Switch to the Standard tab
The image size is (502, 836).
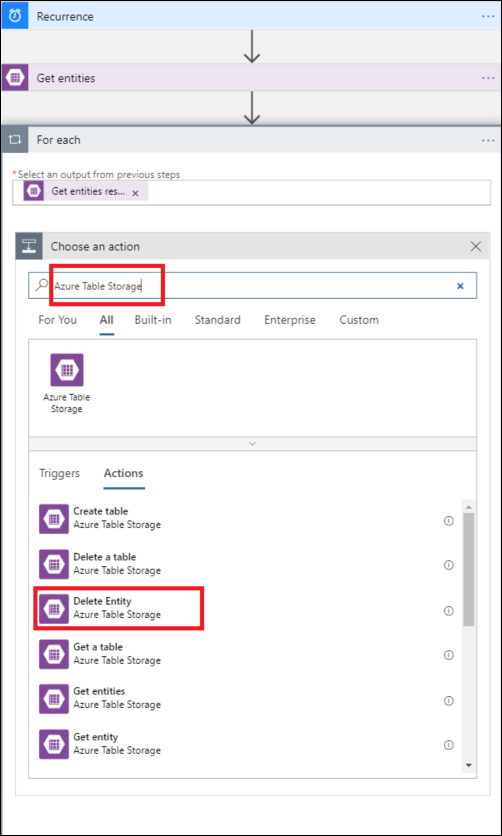217,320
